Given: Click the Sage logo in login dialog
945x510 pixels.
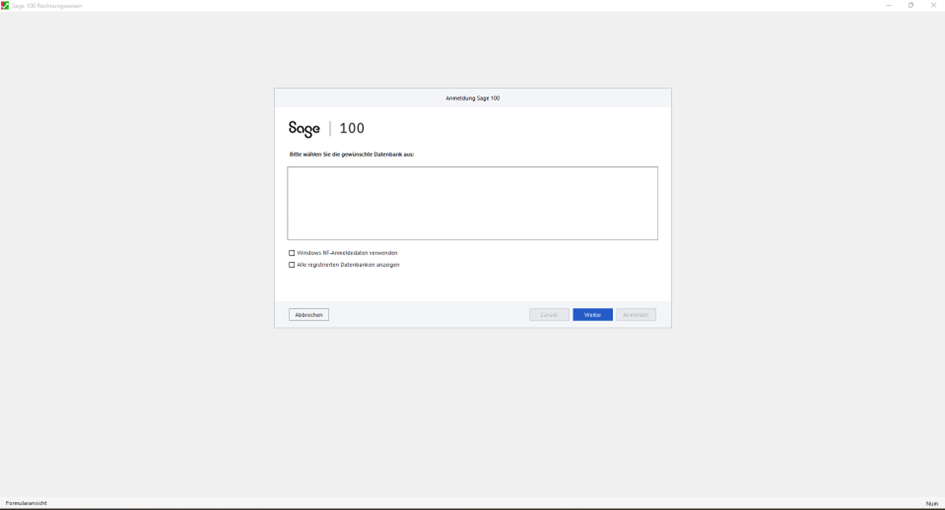Looking at the screenshot, I should tap(304, 128).
